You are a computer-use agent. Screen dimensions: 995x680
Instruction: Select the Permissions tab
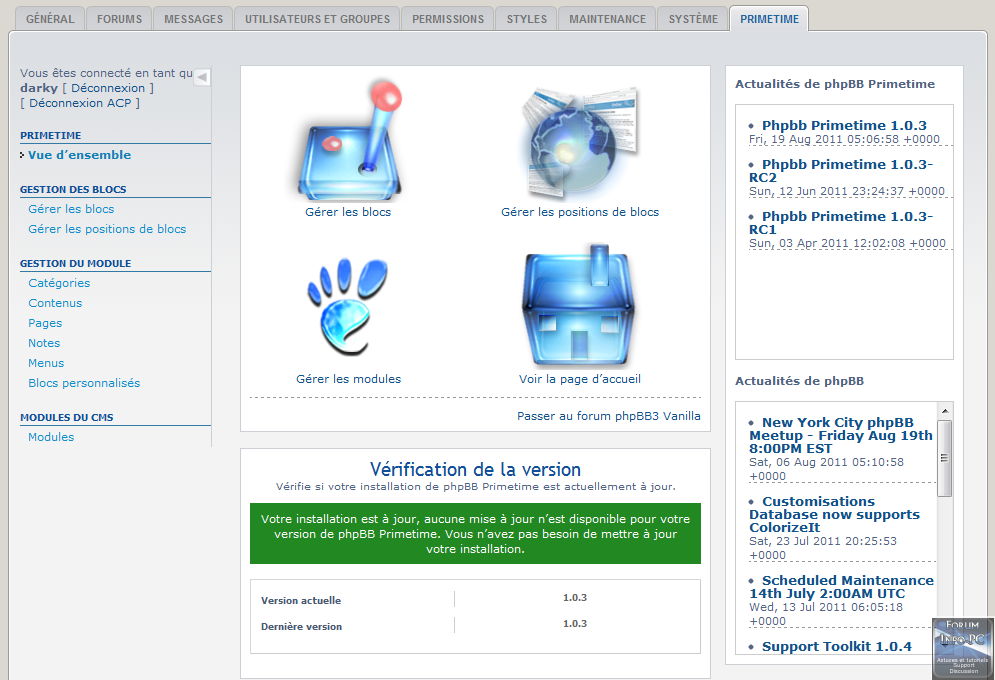[448, 19]
